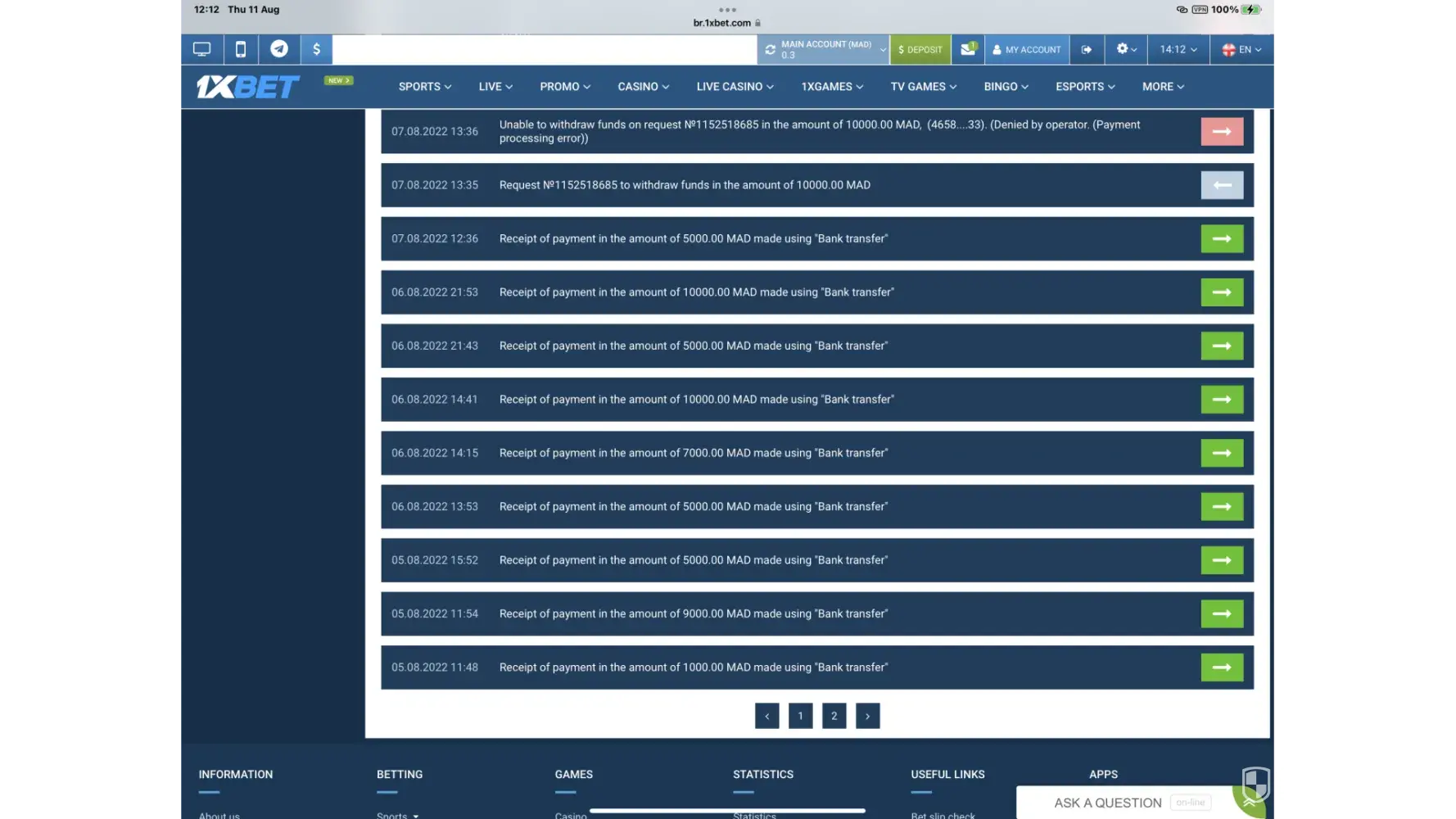Go to the next page arrow
The image size is (1456, 819).
tap(867, 716)
